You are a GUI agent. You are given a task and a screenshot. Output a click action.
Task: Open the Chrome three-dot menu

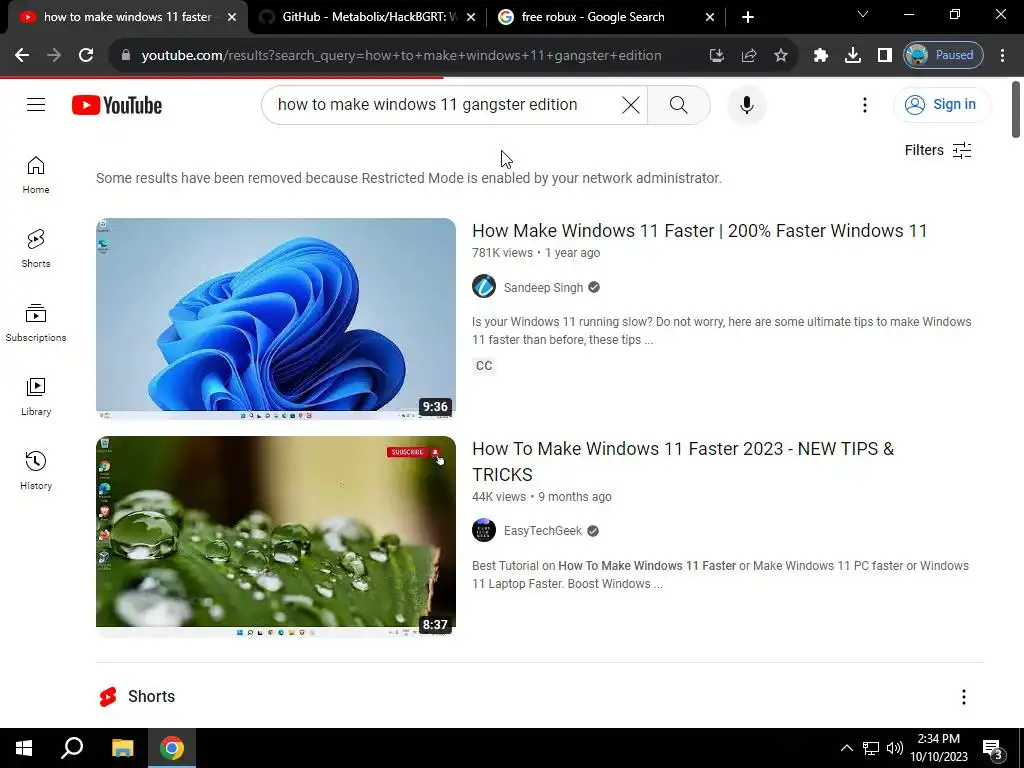(1002, 56)
